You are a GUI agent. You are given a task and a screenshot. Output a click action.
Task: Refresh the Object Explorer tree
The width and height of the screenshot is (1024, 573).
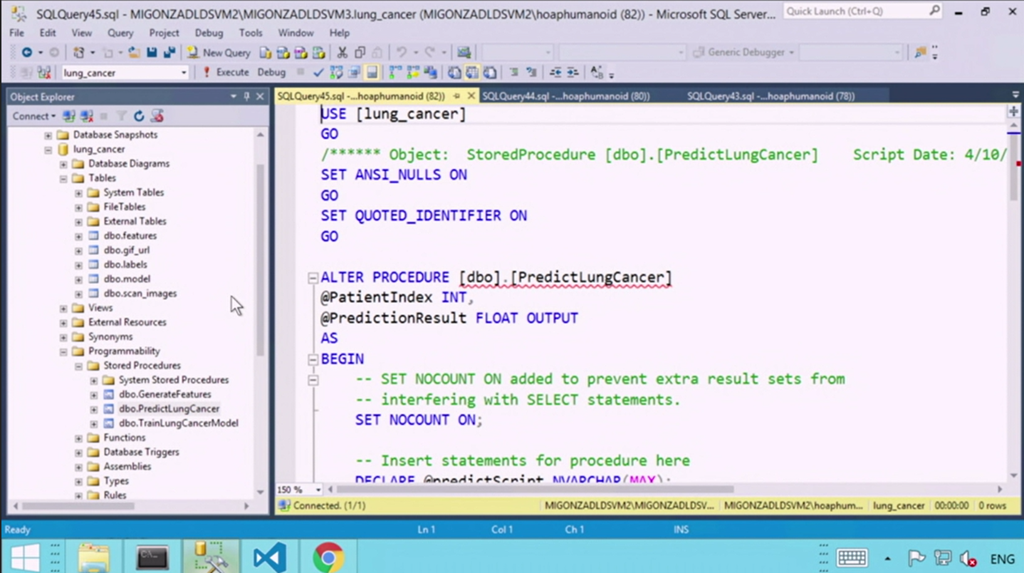tap(138, 116)
